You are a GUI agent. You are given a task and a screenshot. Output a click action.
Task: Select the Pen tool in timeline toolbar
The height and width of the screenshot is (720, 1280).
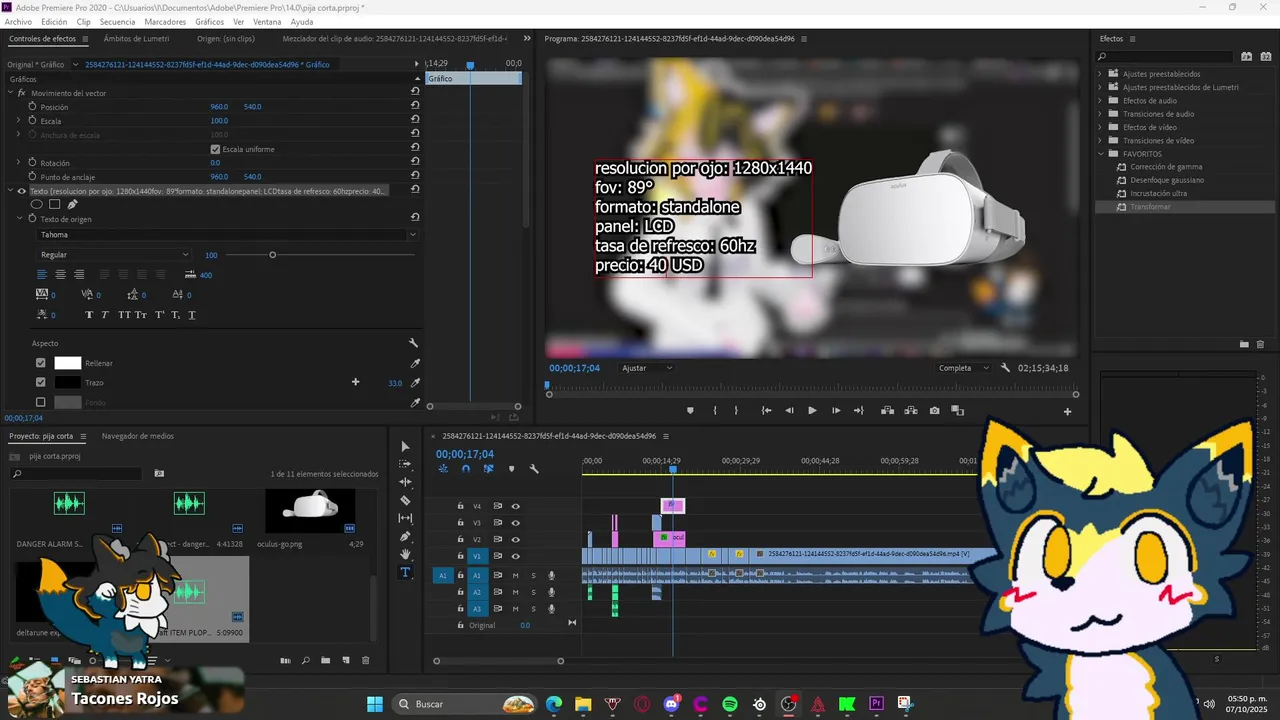point(405,536)
